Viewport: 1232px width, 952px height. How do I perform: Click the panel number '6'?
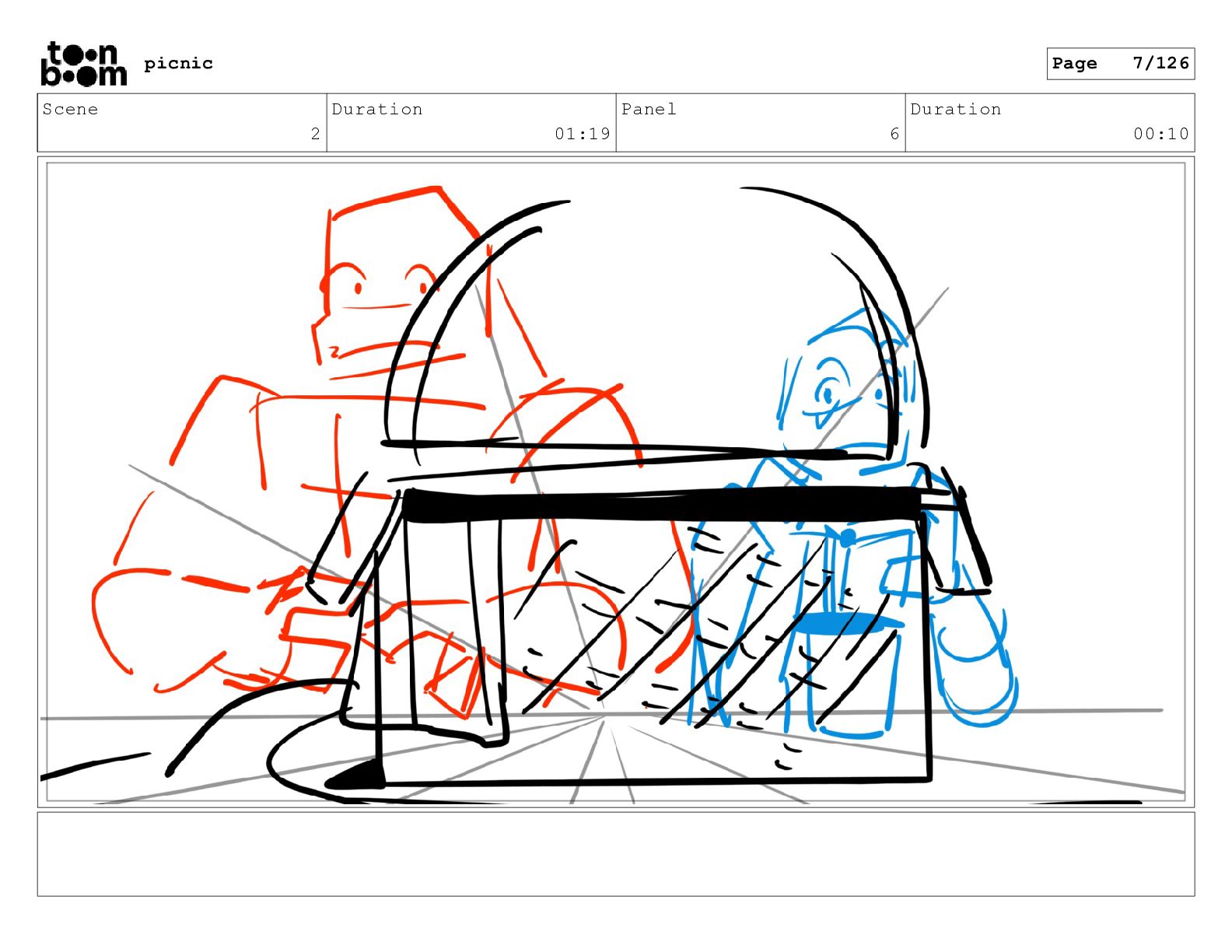tap(894, 134)
